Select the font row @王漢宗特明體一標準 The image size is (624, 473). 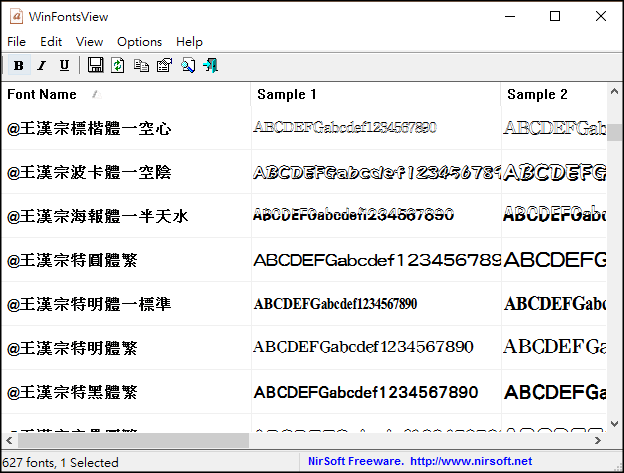pyautogui.click(x=304, y=304)
